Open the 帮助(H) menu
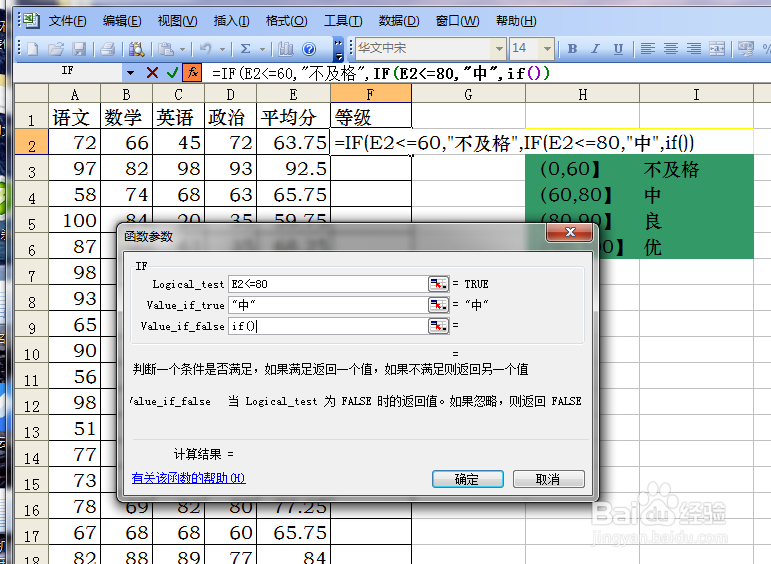 (x=516, y=21)
